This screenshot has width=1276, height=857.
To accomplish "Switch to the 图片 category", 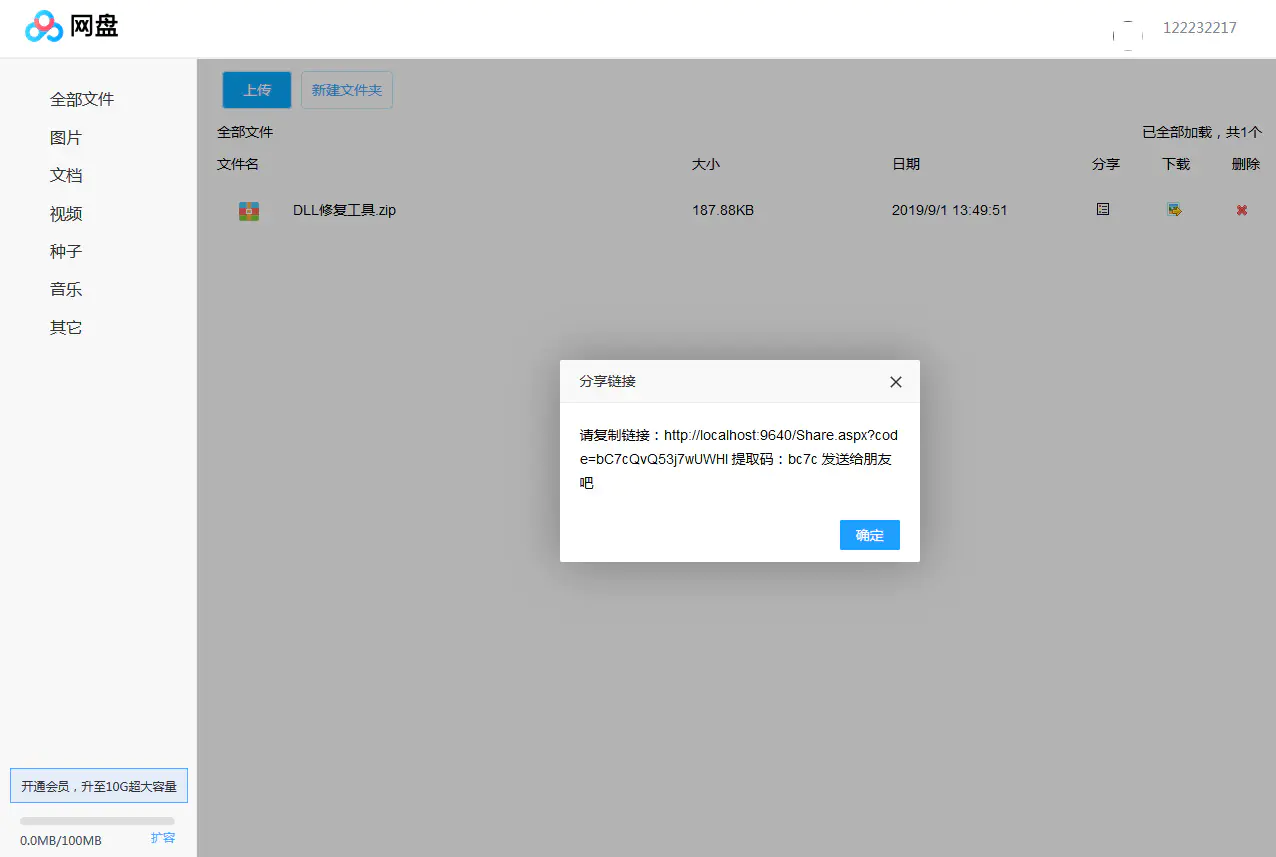I will click(66, 137).
